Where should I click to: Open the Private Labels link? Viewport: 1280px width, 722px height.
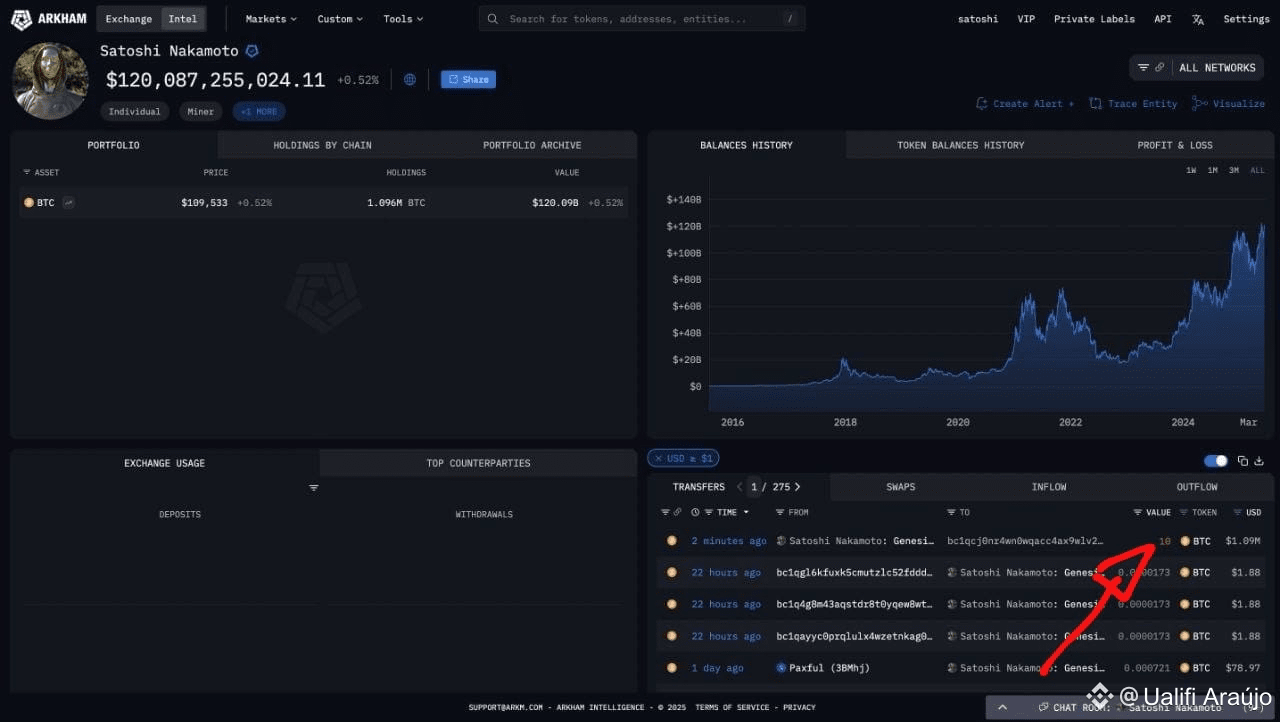(x=1094, y=19)
